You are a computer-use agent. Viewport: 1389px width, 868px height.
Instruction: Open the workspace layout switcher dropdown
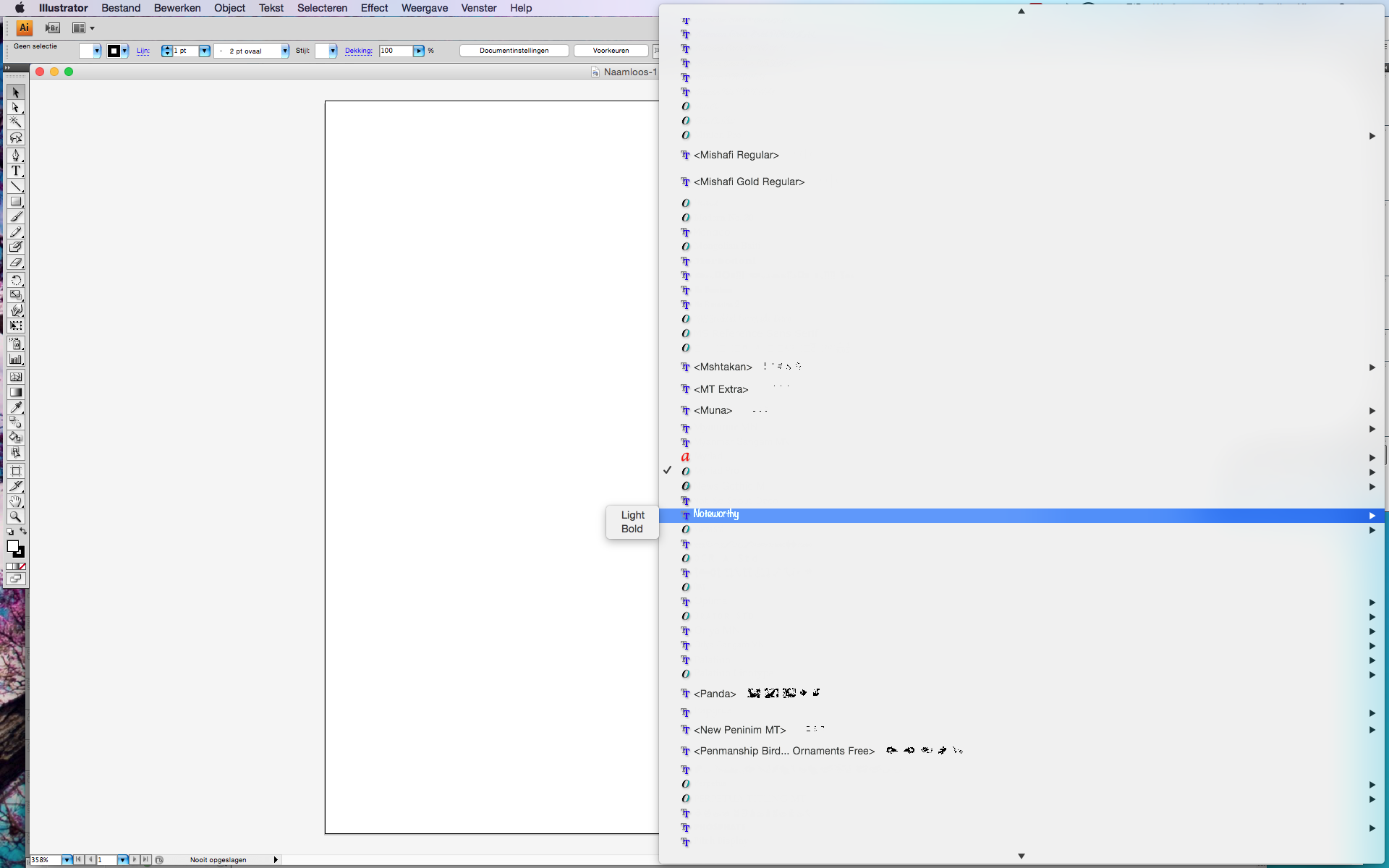coord(83,28)
